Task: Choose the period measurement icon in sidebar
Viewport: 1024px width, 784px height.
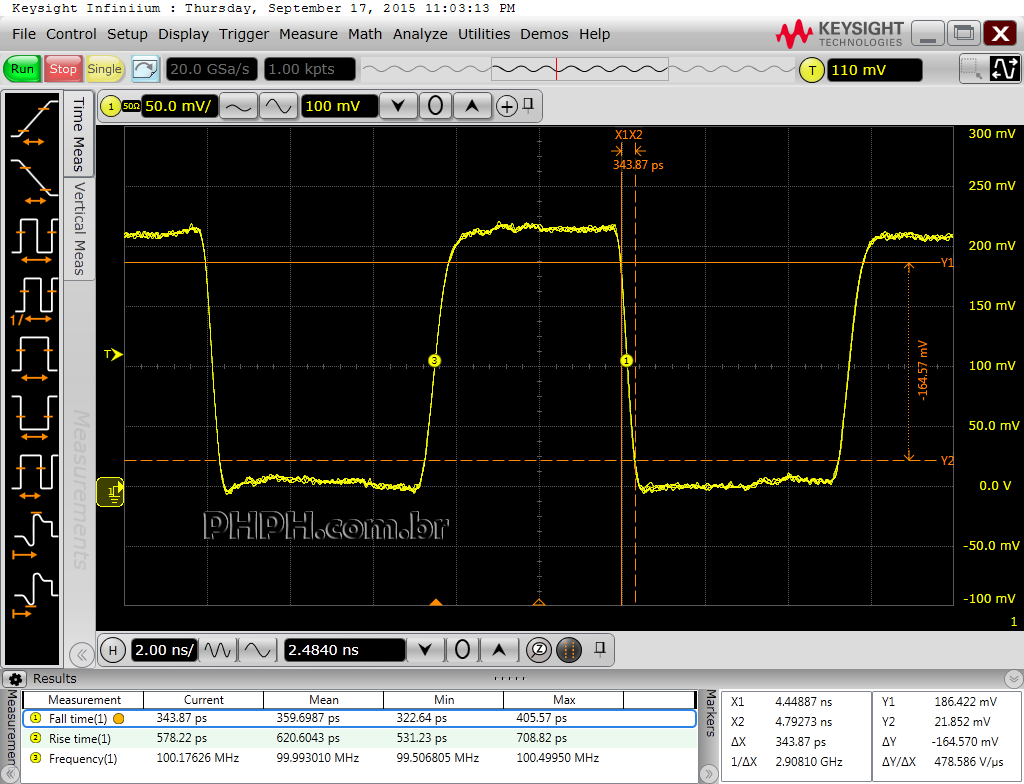Action: click(x=33, y=240)
